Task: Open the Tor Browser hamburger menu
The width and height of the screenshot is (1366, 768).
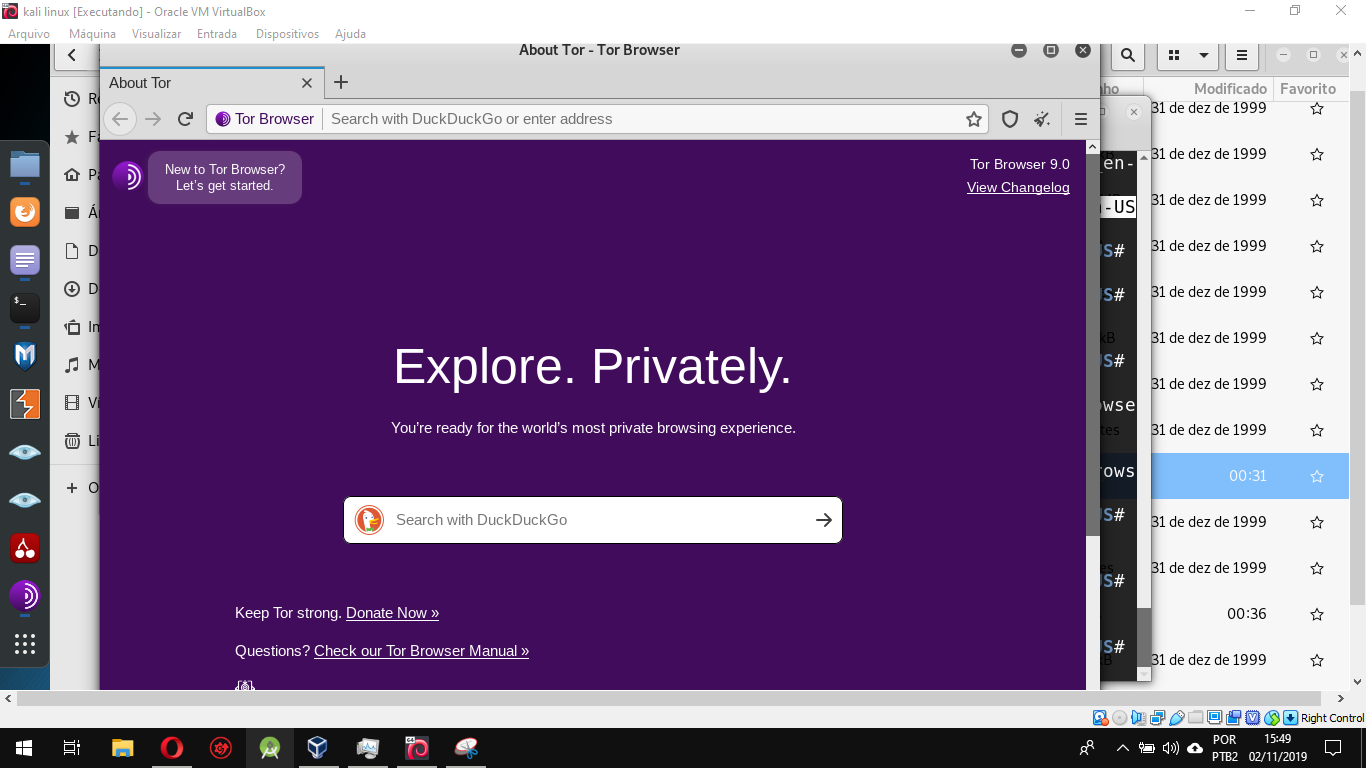Action: coord(1080,119)
